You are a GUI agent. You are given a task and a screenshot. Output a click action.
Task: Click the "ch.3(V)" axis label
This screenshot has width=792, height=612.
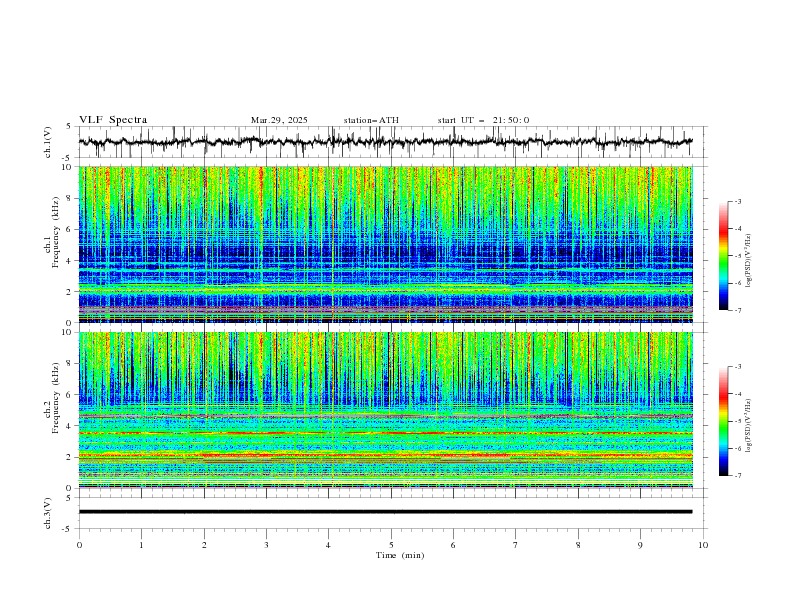coord(48,513)
